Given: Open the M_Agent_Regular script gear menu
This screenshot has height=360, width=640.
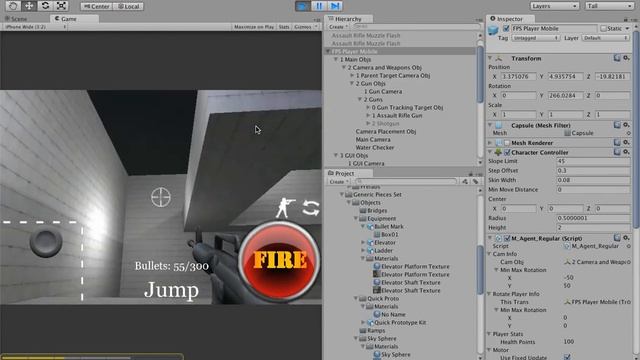Looking at the screenshot, I should click(626, 238).
